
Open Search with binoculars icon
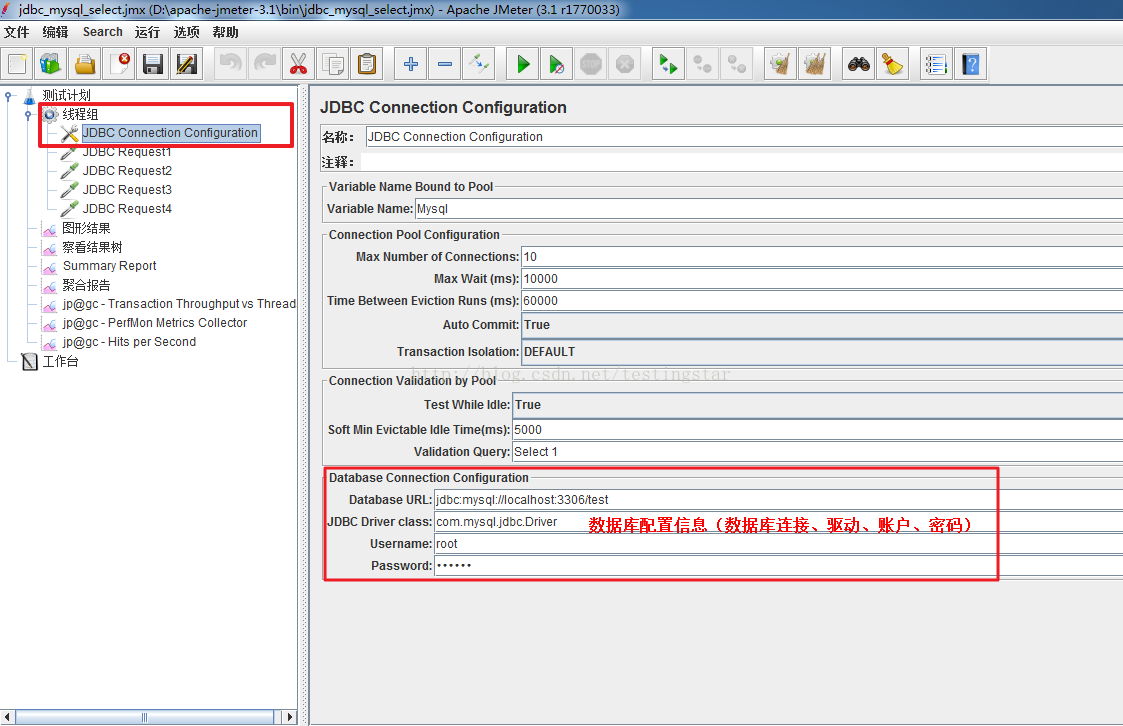pyautogui.click(x=859, y=64)
